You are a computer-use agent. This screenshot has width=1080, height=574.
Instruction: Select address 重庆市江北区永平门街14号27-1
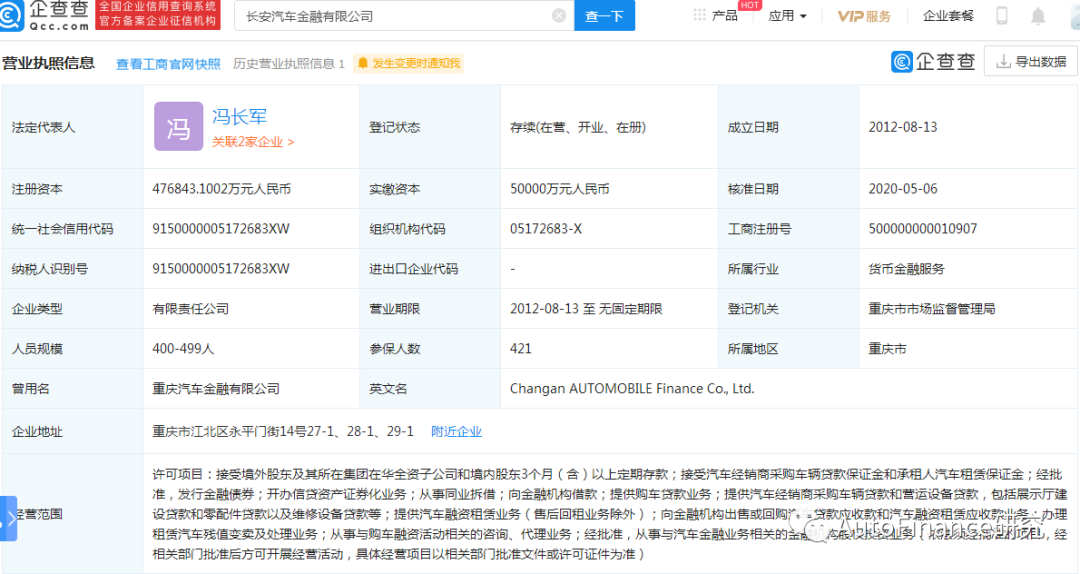[243, 431]
